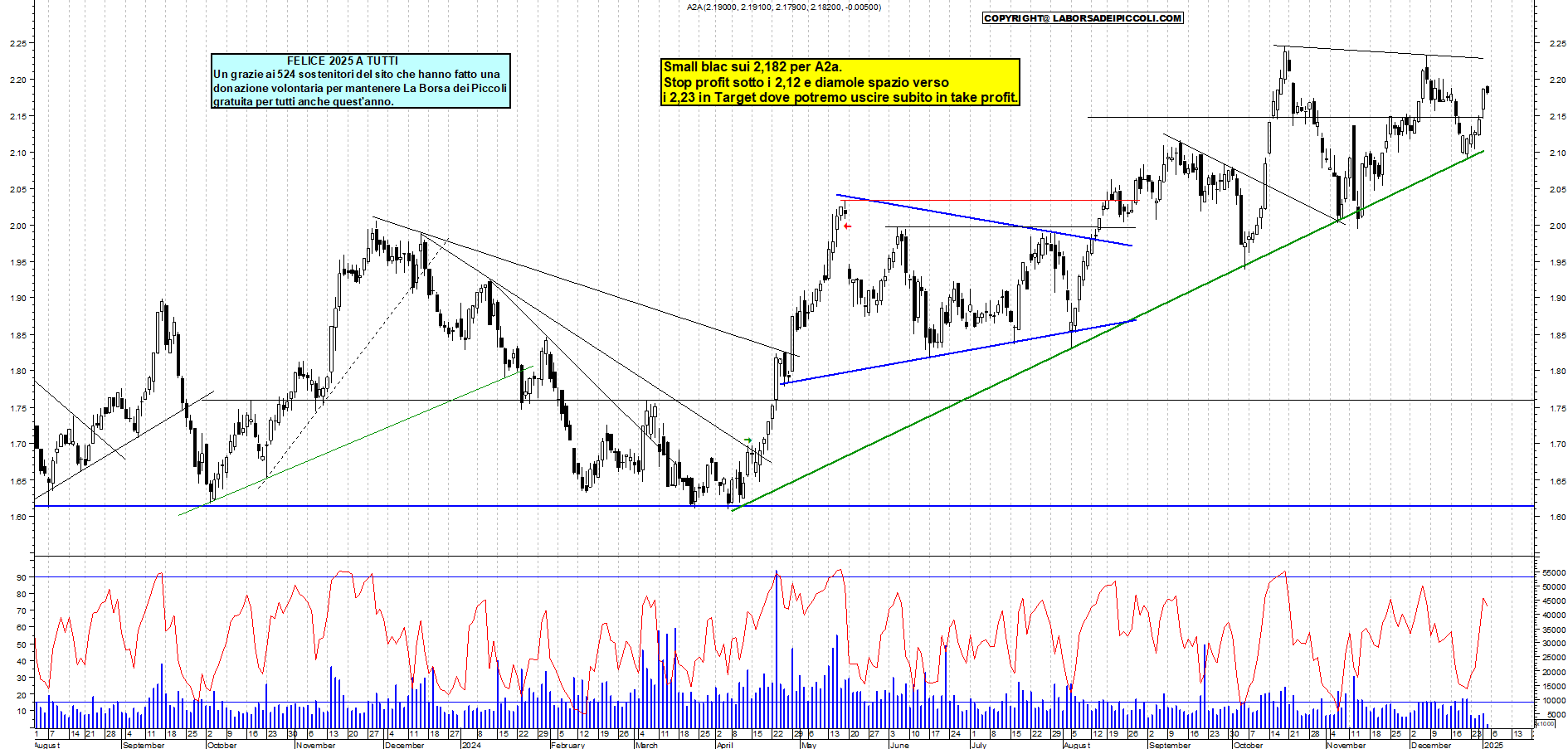Click the 'February' month label

(567, 745)
